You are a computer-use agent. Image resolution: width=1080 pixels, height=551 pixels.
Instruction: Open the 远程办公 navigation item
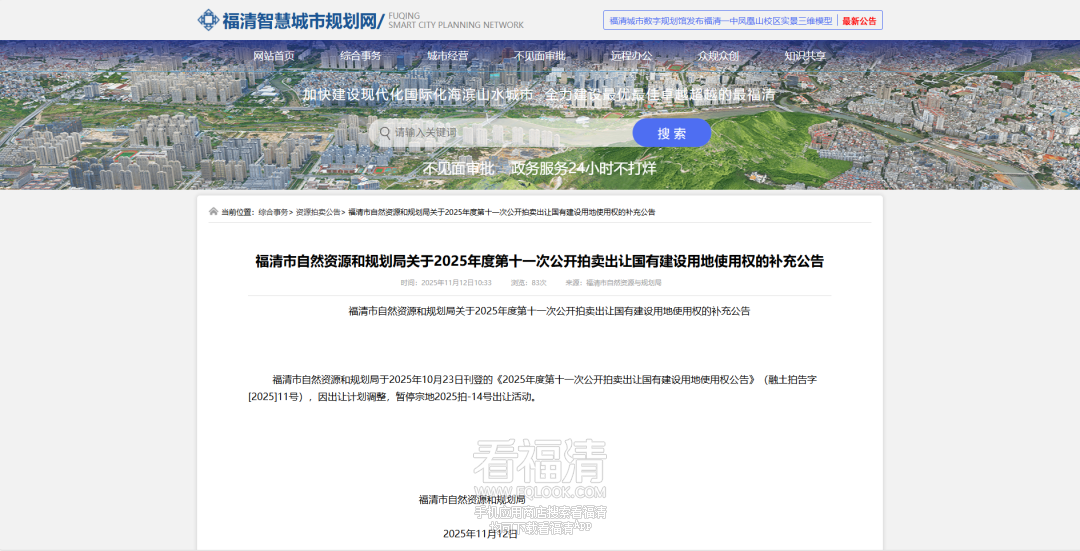[631, 56]
